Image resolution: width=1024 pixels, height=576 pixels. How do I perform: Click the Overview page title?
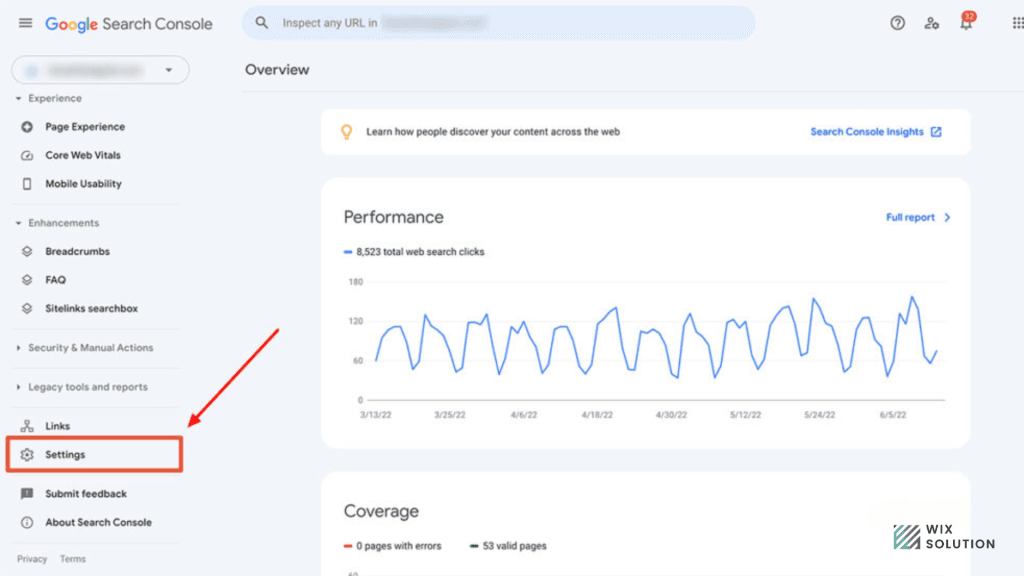click(277, 70)
